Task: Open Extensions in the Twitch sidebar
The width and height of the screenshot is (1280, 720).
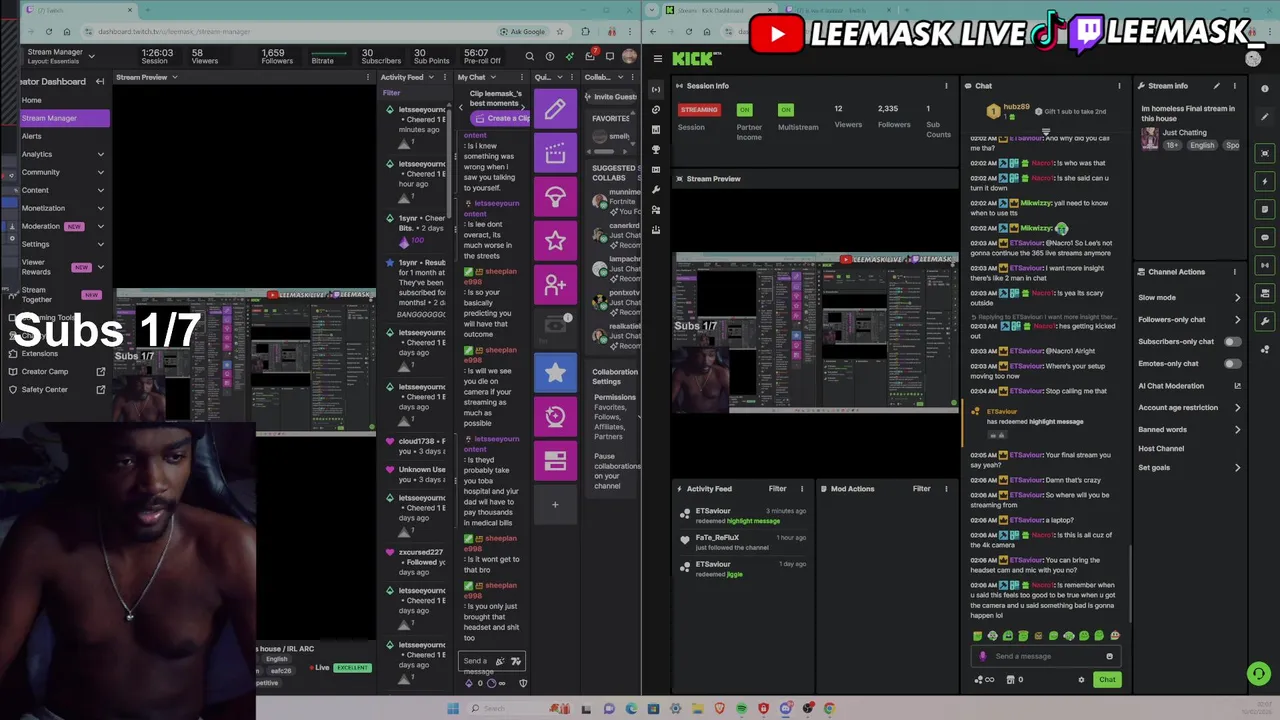Action: point(40,354)
